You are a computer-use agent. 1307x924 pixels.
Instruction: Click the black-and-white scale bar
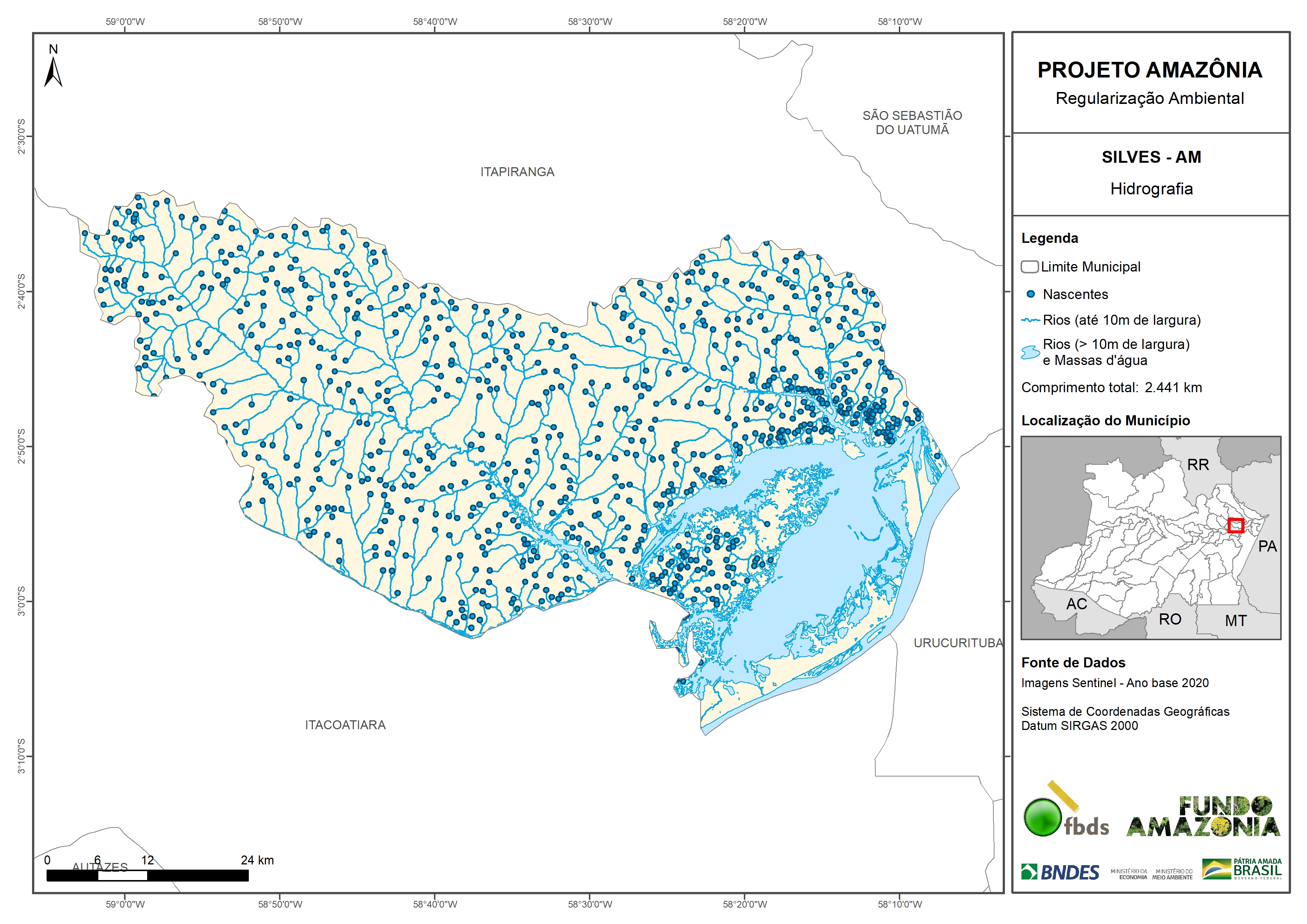pyautogui.click(x=147, y=876)
